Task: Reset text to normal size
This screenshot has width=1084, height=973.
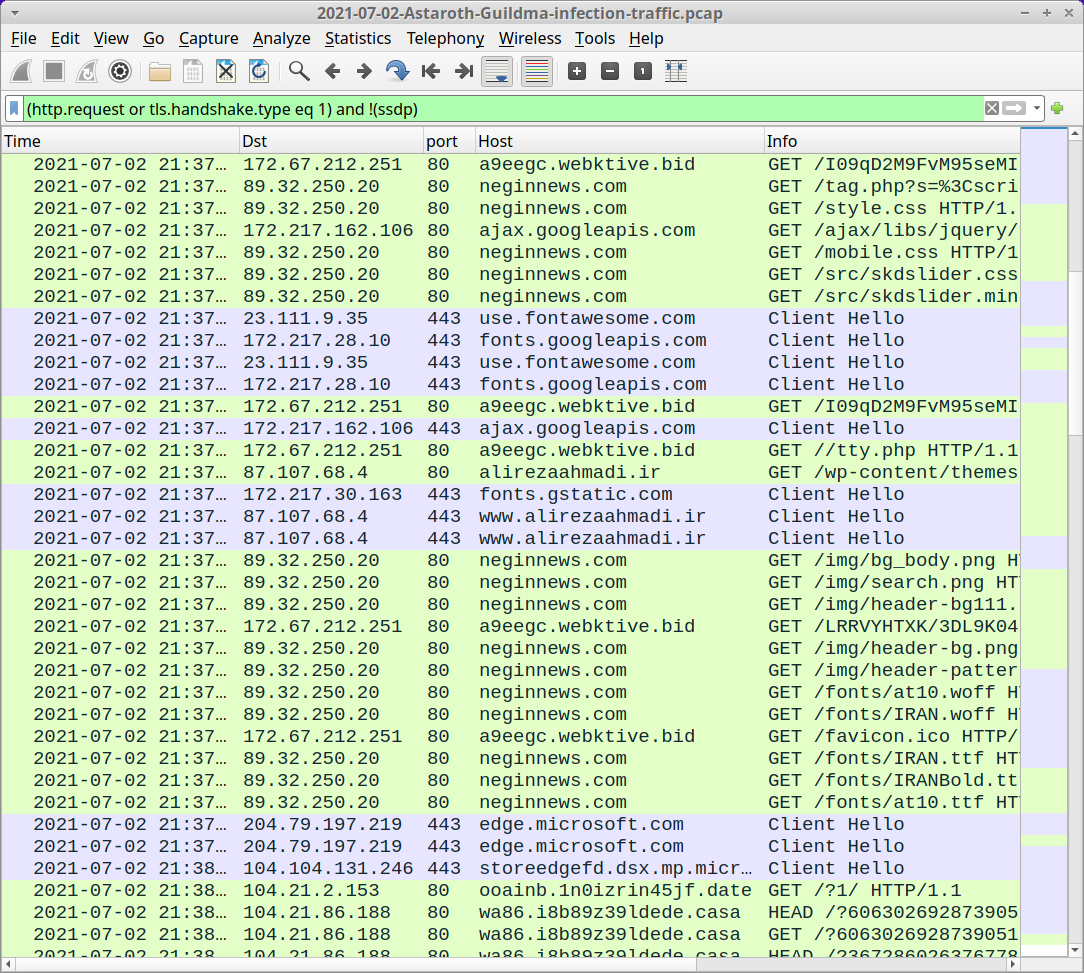Action: [643, 71]
